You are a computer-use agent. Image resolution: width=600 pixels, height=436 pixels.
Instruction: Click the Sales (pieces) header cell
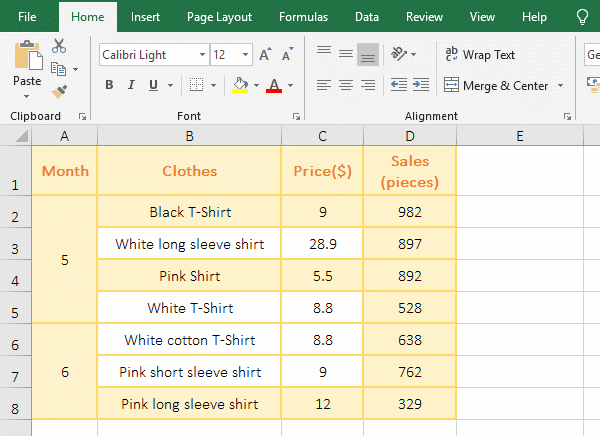tap(410, 171)
